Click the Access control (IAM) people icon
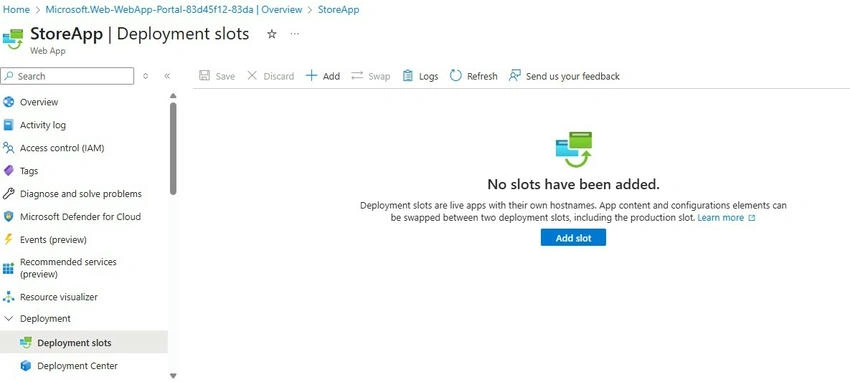 click(x=8, y=148)
